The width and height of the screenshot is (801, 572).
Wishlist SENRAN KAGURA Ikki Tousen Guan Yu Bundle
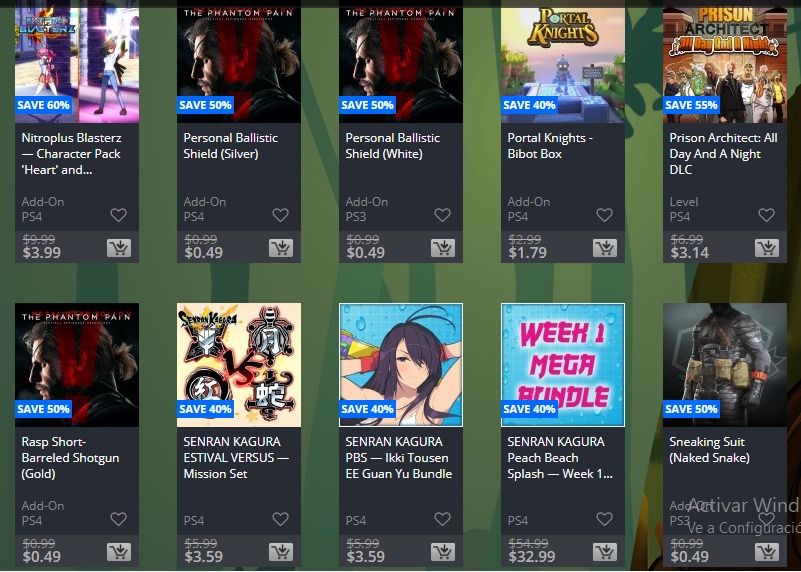tap(442, 519)
